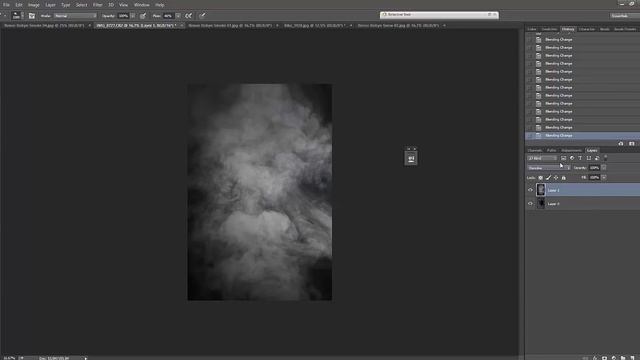Enable airbrush build-up mode
This screenshot has height=360, width=640.
tap(189, 16)
